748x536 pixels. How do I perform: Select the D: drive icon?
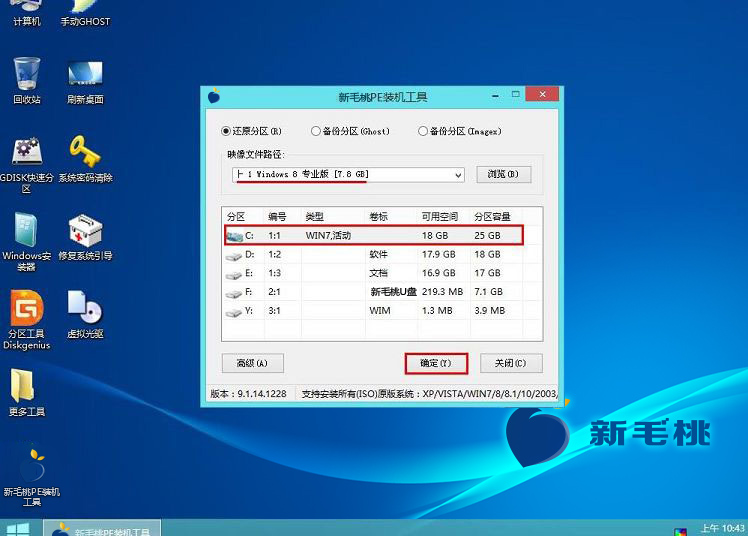coord(234,256)
